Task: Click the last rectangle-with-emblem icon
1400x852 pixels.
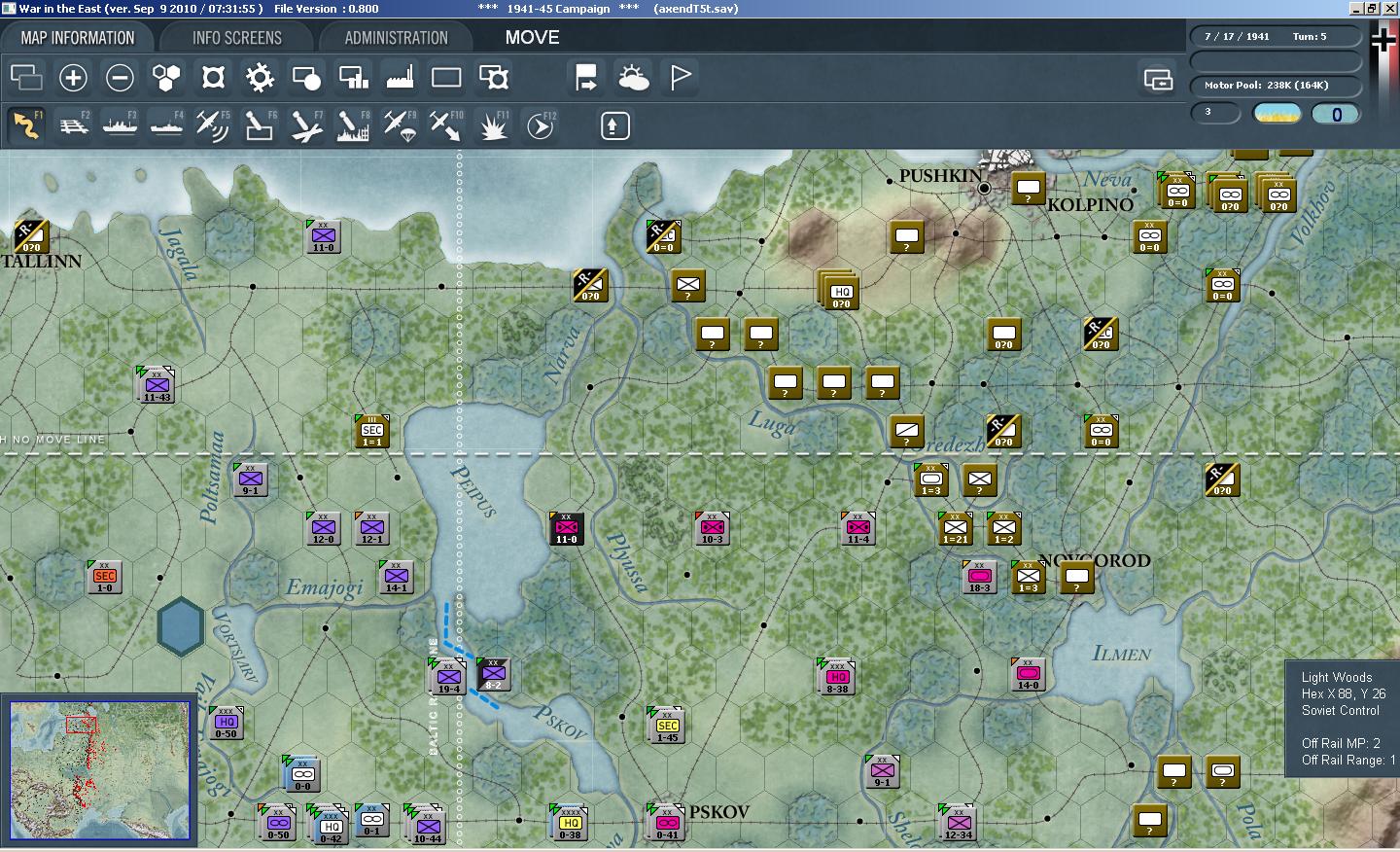Action: [493, 78]
